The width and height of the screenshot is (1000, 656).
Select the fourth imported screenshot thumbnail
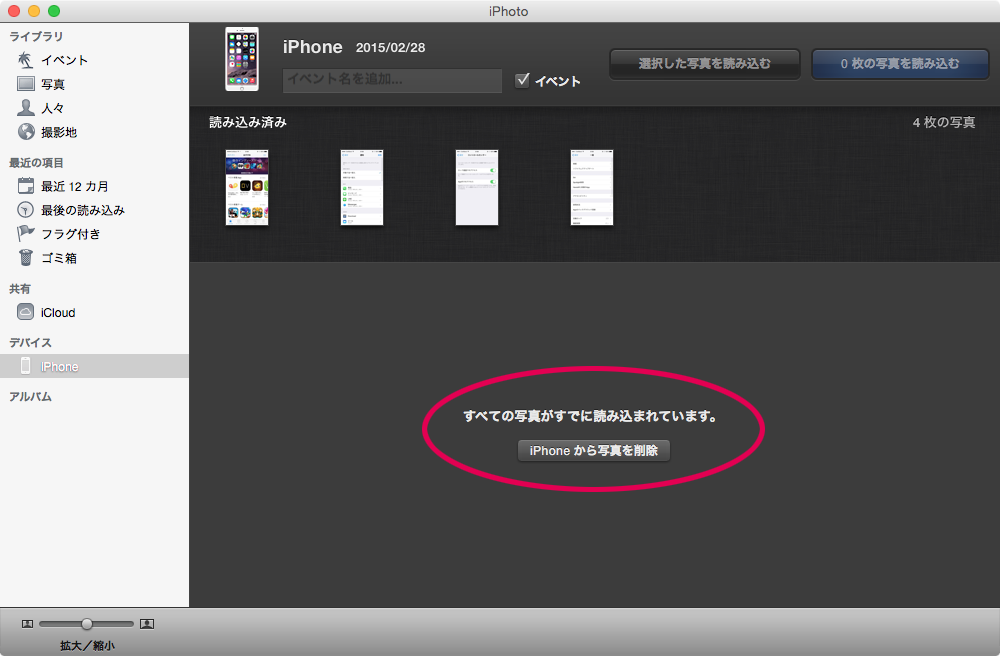[591, 187]
